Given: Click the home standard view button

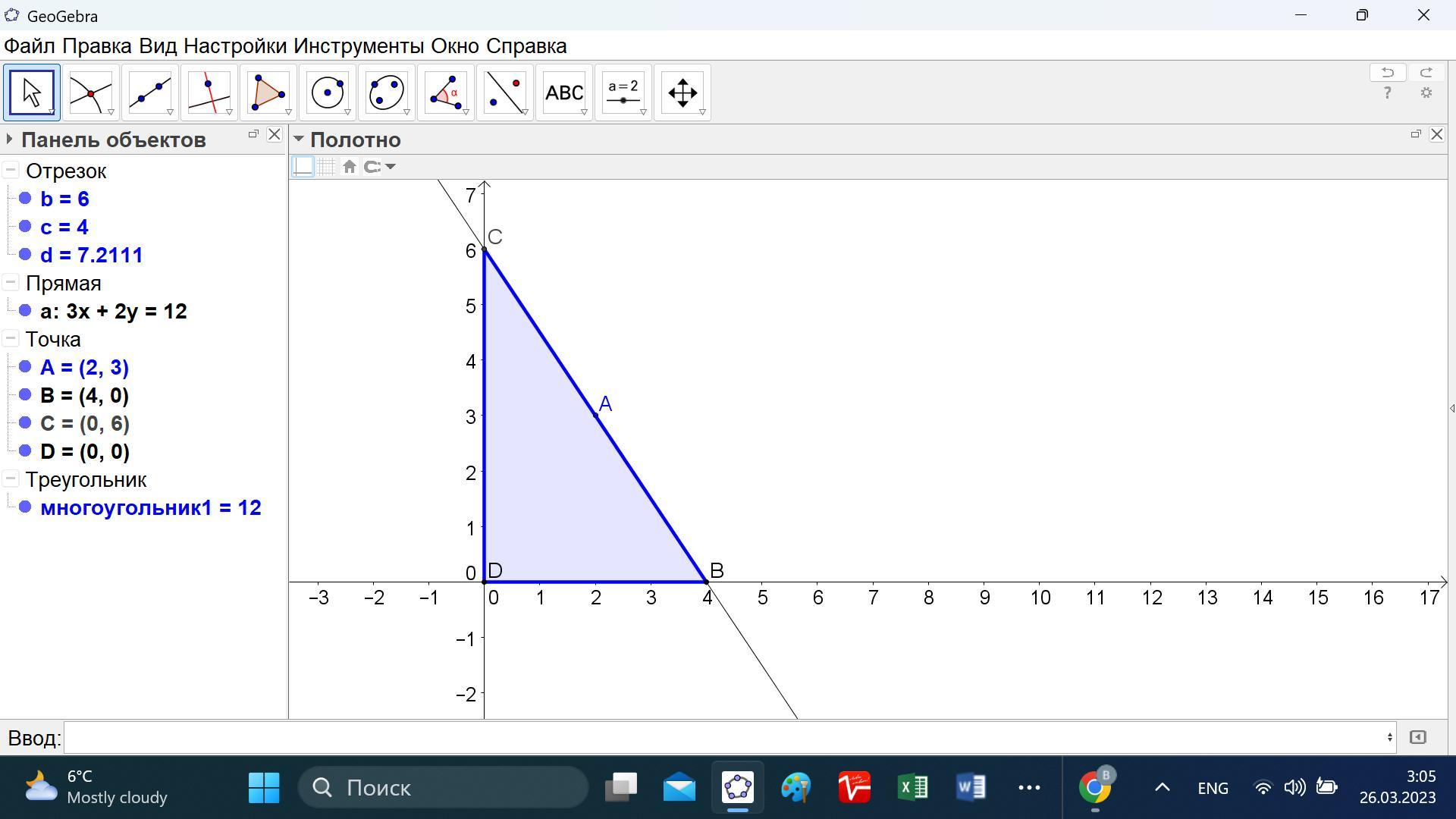Looking at the screenshot, I should 349,167.
